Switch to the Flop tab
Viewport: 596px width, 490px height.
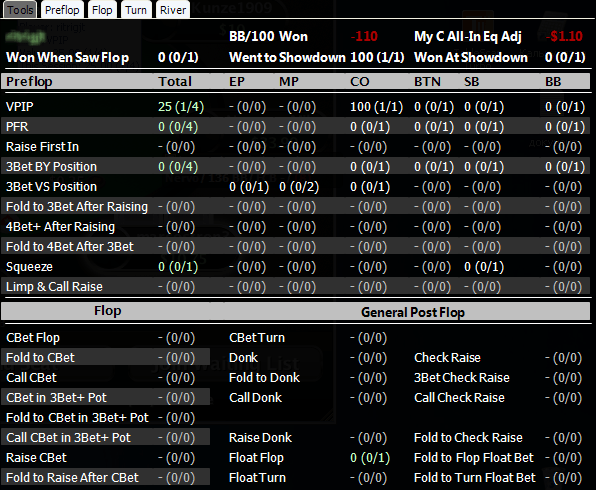click(x=102, y=10)
